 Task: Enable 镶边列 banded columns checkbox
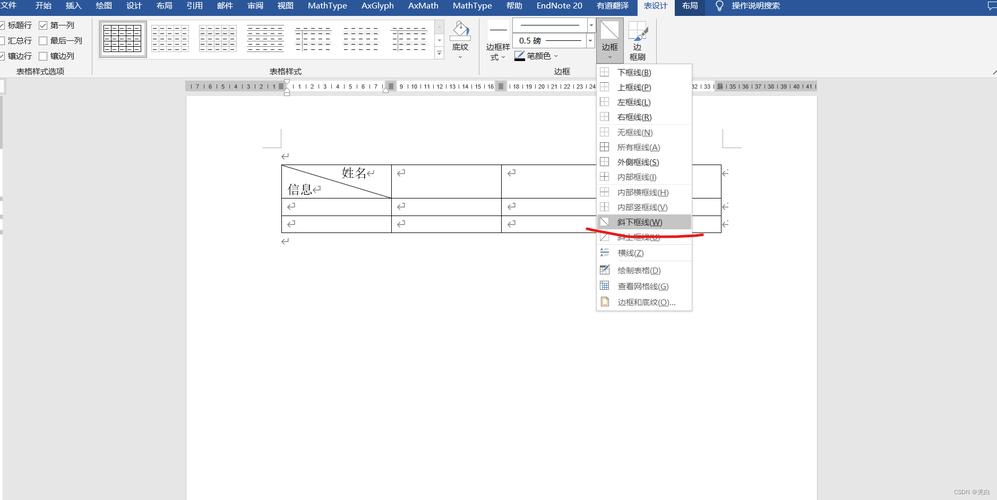(43, 56)
